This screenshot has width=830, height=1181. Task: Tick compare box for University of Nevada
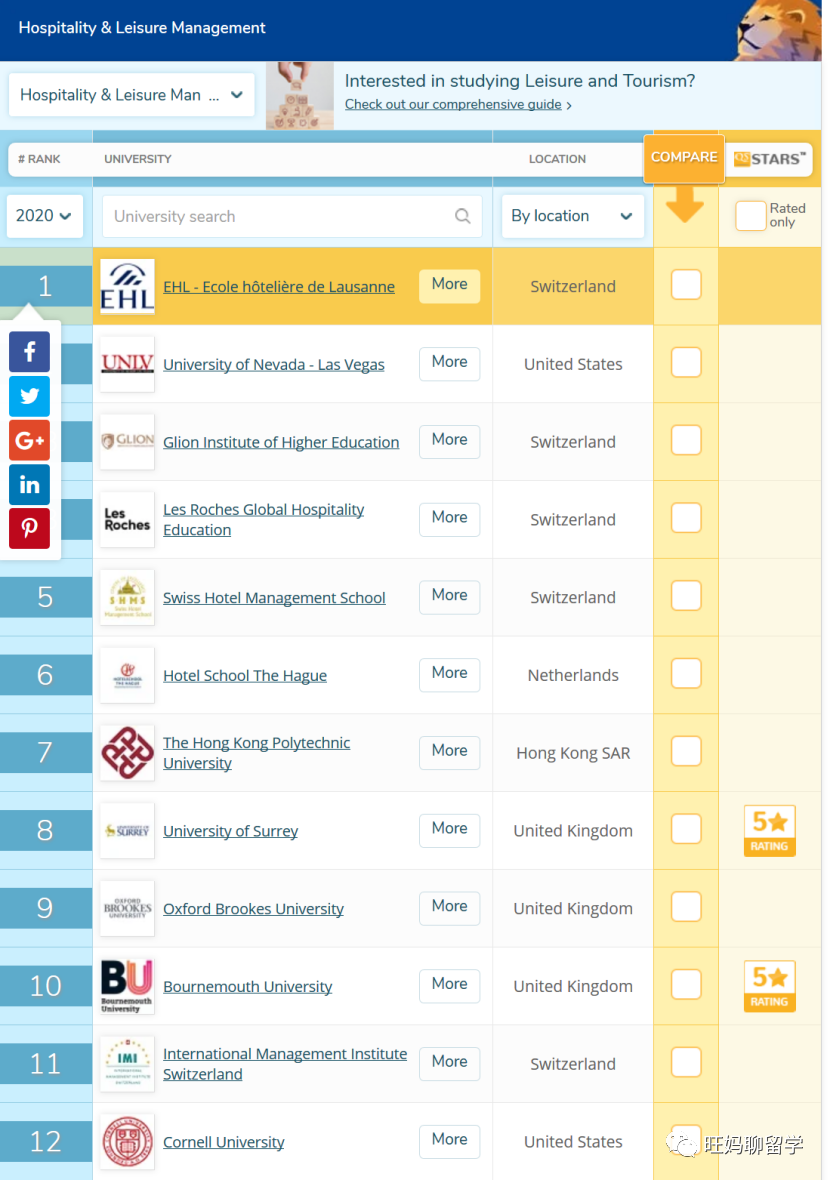686,362
